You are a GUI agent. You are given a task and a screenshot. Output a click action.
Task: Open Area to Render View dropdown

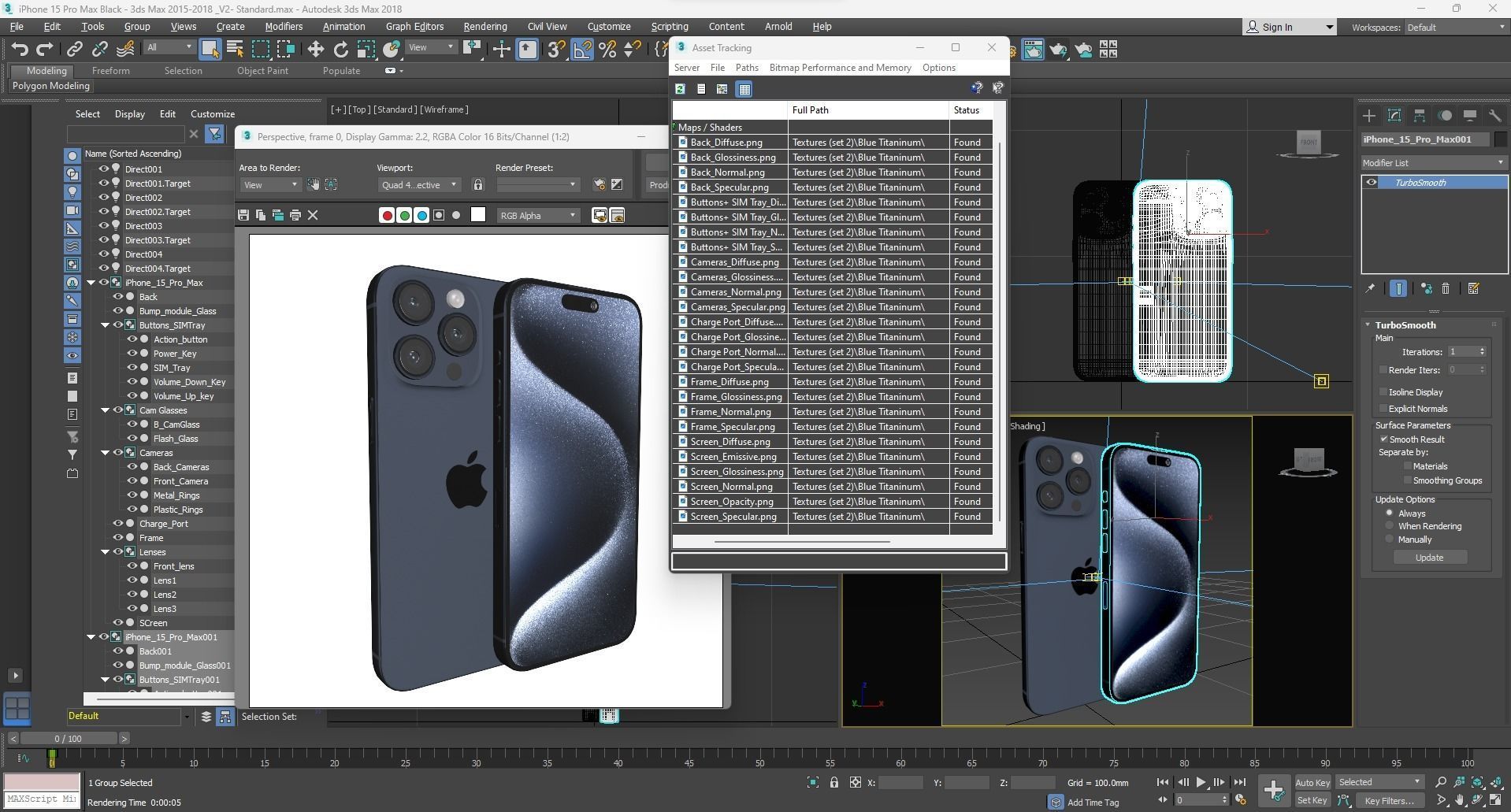[x=270, y=185]
